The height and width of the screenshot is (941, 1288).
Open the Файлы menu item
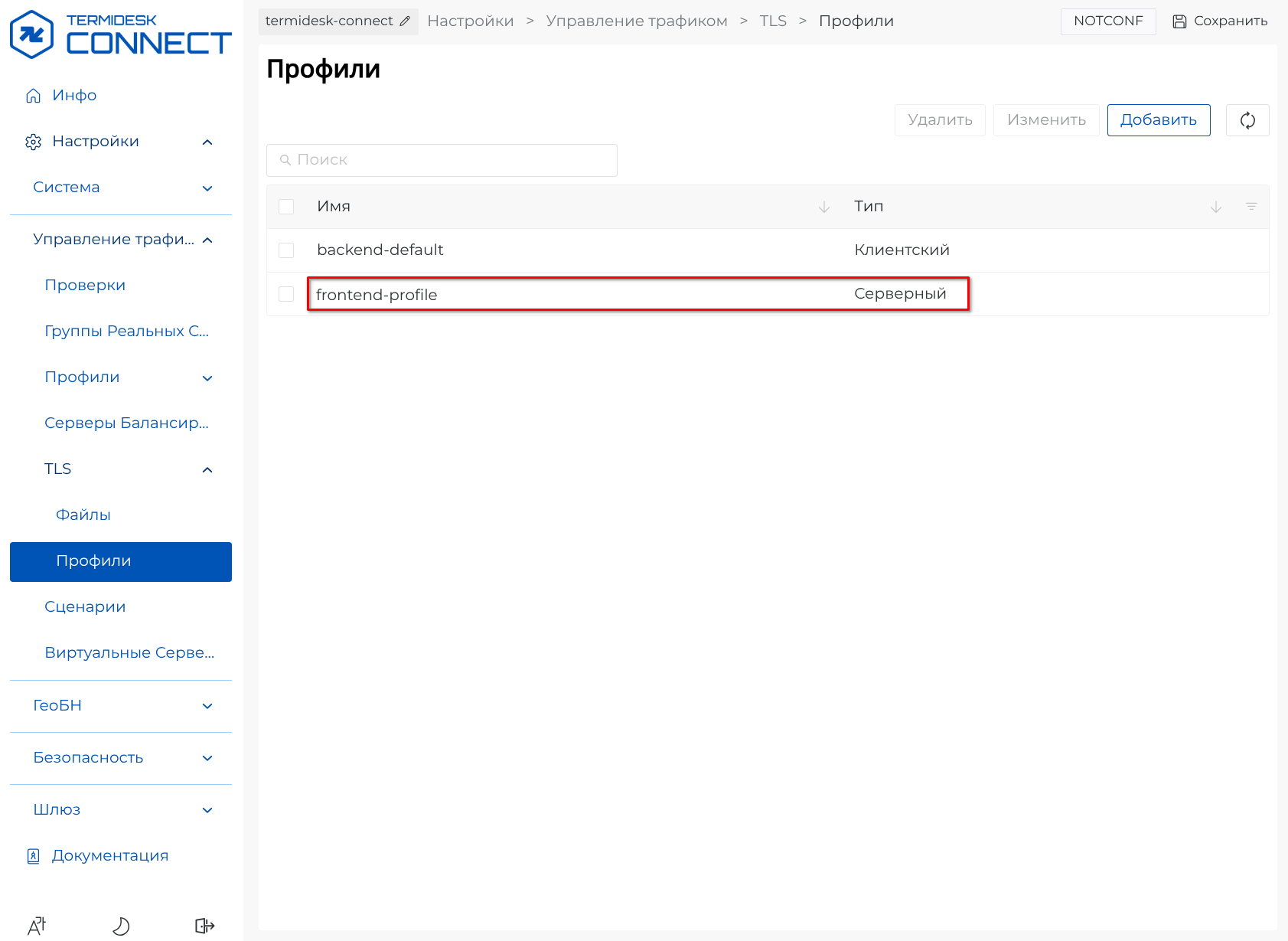click(83, 515)
